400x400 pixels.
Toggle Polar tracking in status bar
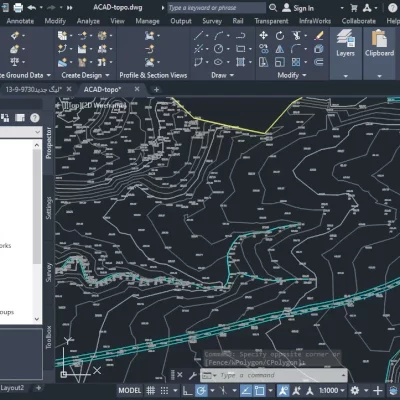tap(201, 390)
